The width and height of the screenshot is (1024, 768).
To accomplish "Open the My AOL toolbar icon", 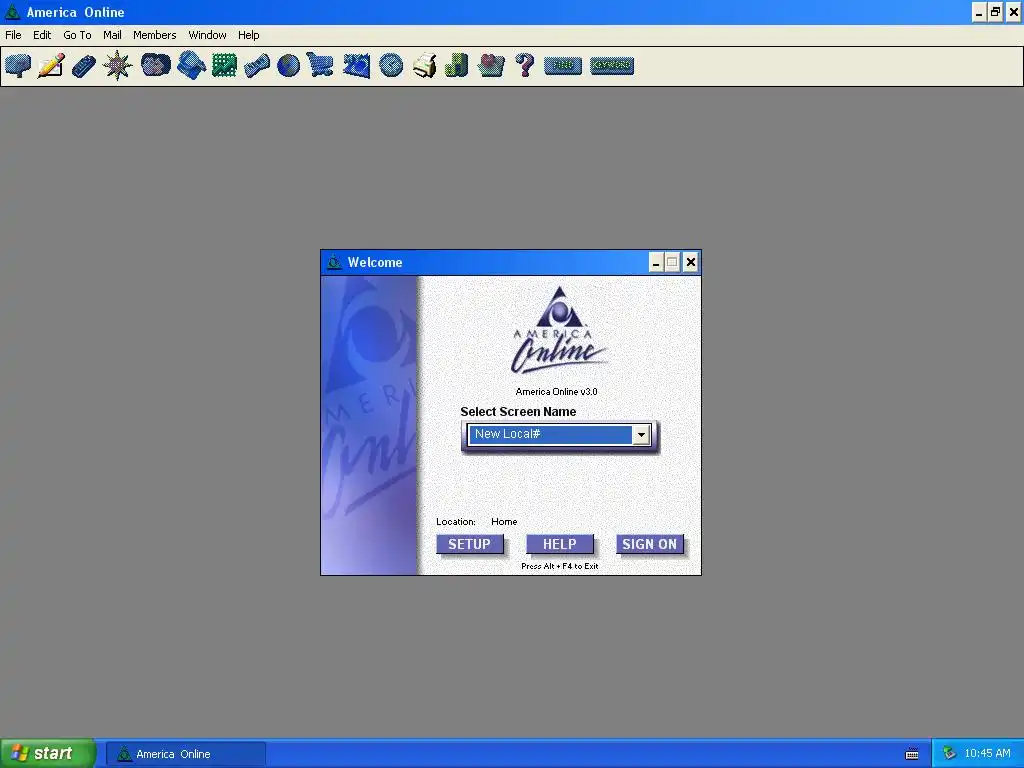I will [x=356, y=65].
